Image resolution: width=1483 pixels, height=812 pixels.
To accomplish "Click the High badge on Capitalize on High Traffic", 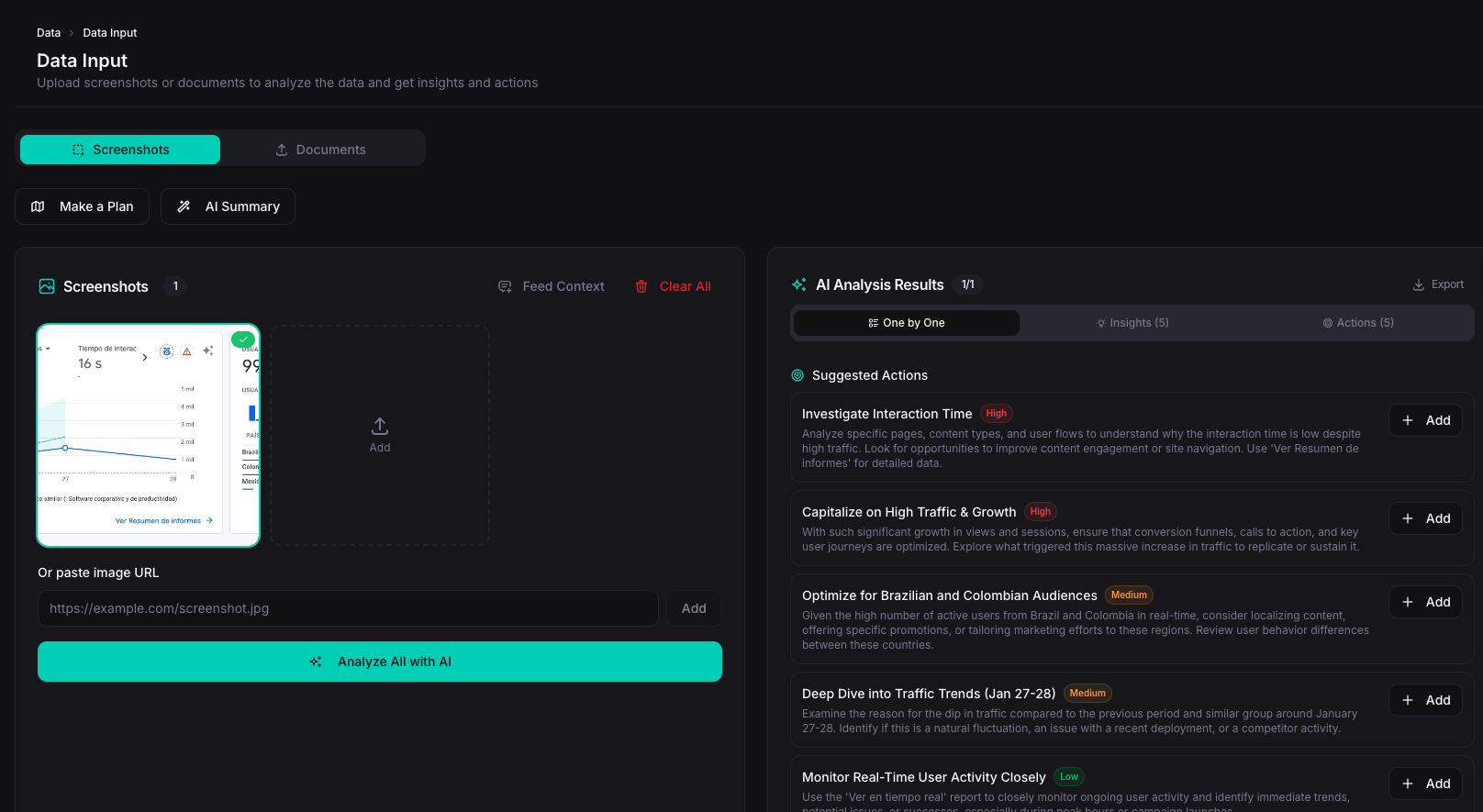I will (1041, 512).
